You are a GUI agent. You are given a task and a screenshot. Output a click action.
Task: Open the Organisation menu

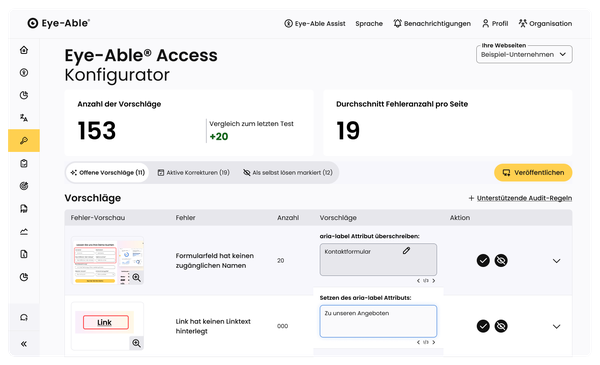click(545, 23)
